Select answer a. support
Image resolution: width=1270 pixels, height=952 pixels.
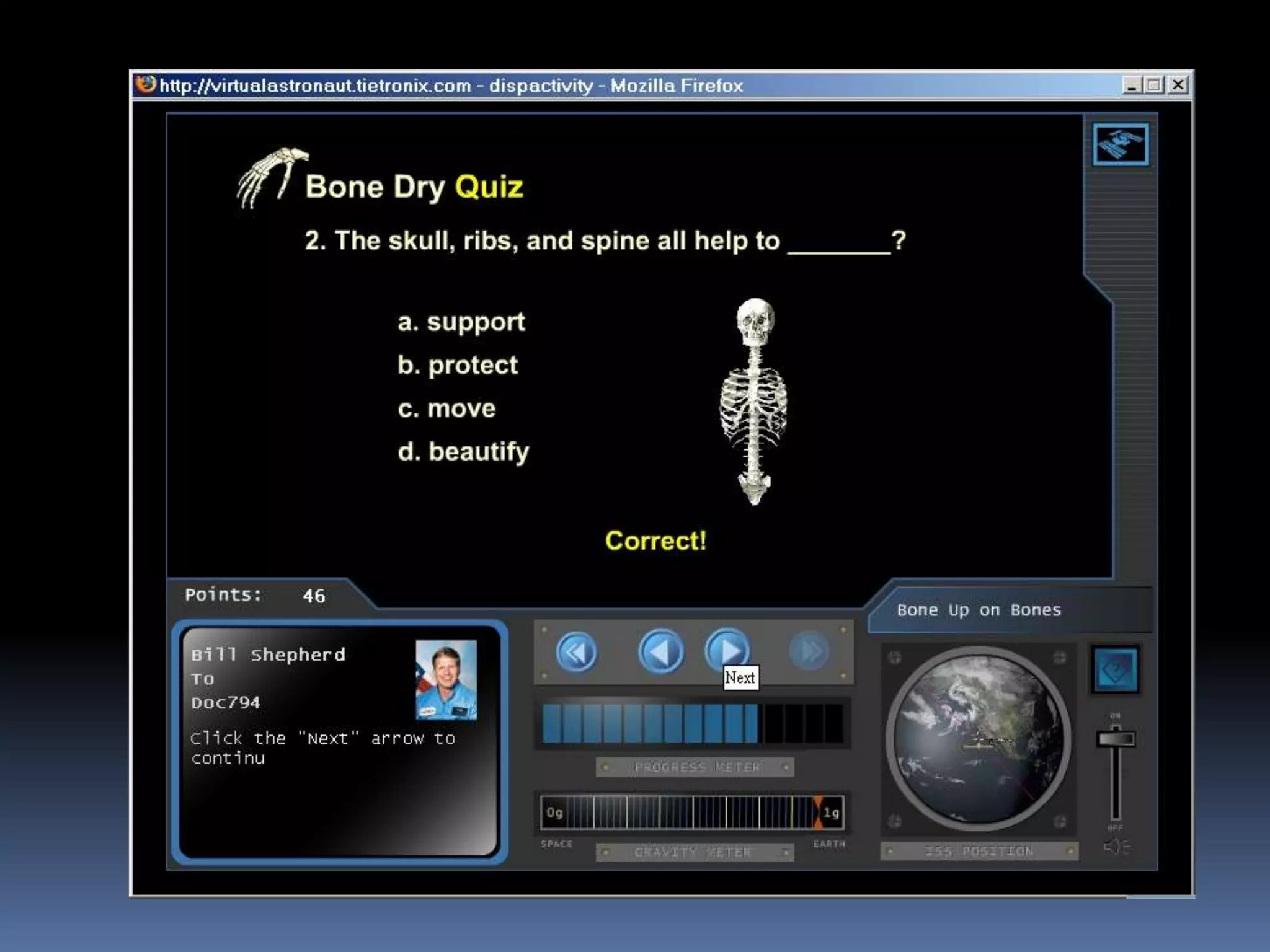click(x=461, y=322)
